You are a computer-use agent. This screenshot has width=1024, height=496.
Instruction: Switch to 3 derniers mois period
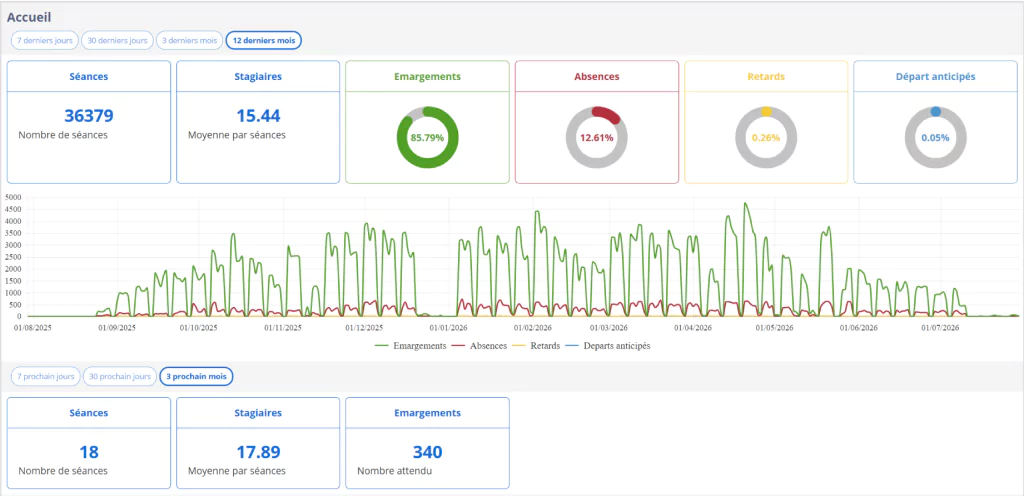click(x=189, y=40)
